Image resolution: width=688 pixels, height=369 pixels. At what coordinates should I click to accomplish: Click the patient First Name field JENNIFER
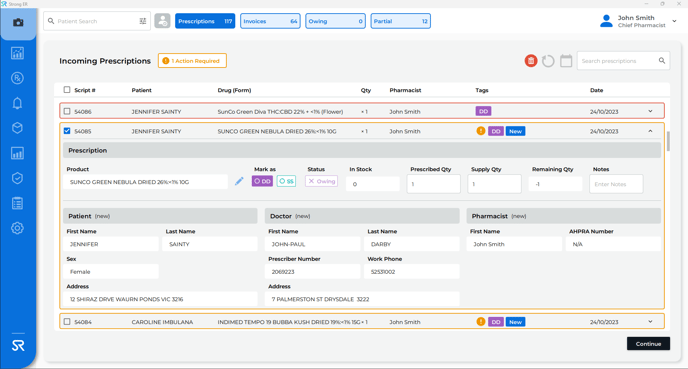[x=111, y=244]
